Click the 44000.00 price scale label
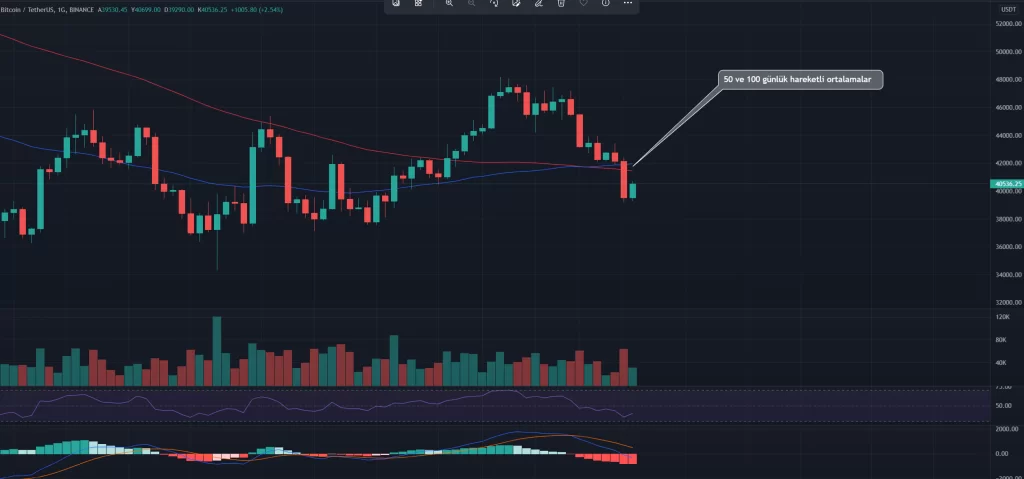1024x479 pixels. 1007,135
